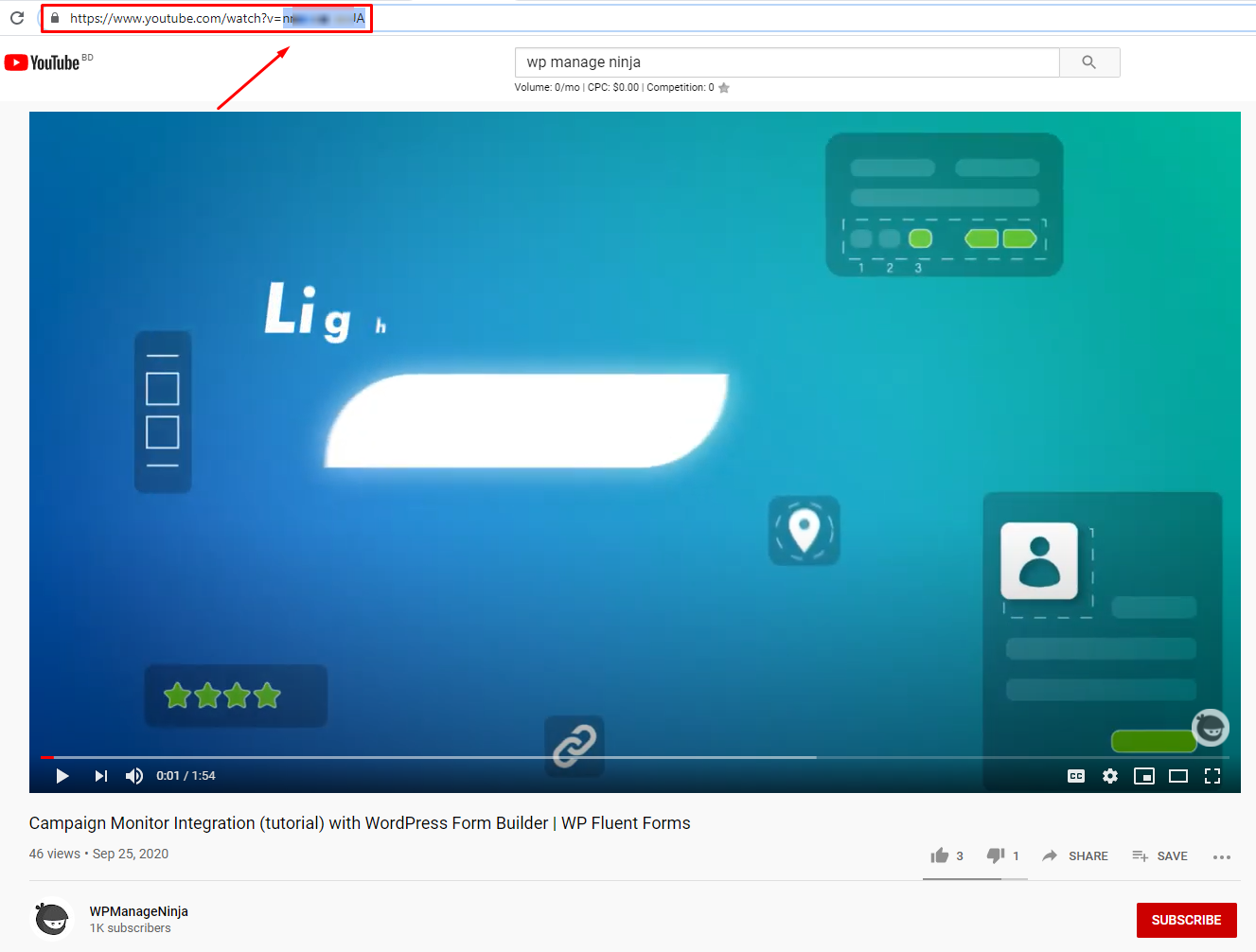Click the '46 views' info text
1256x952 pixels.
point(55,854)
